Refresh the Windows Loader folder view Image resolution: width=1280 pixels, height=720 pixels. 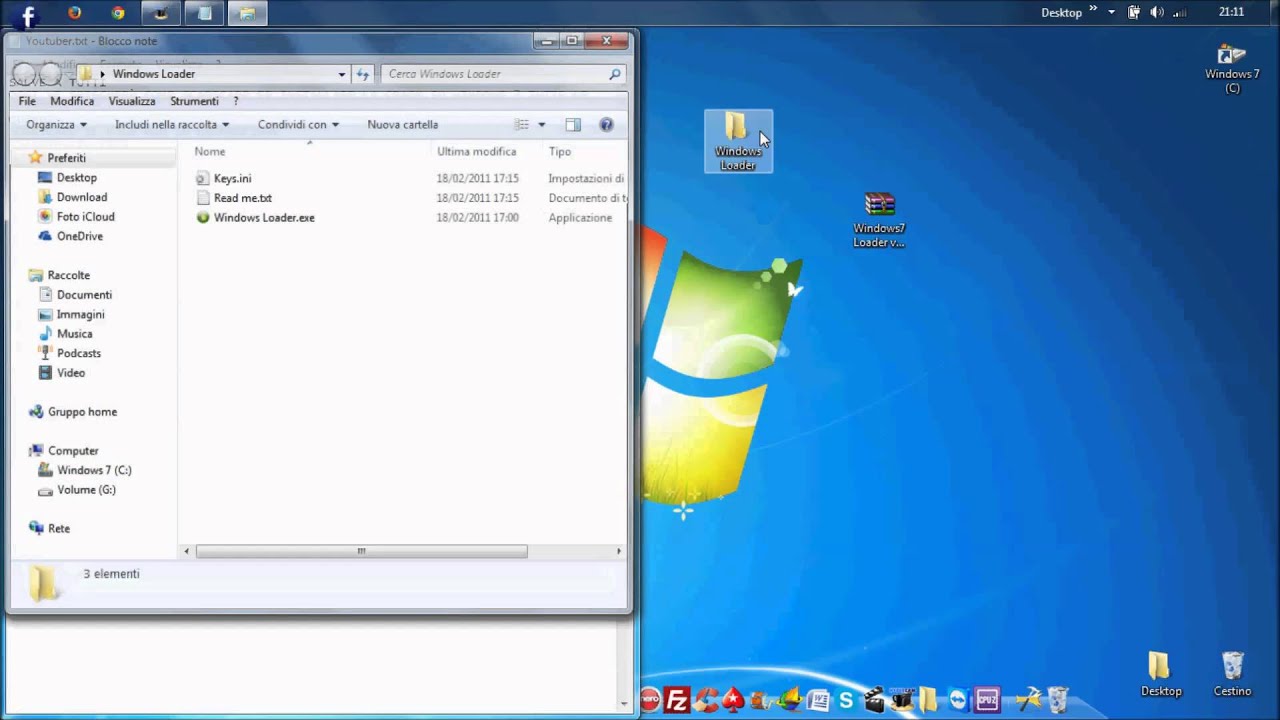[363, 74]
